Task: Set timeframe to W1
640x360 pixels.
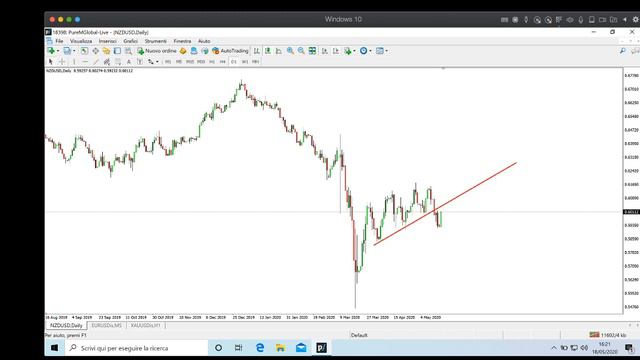Action: (244, 62)
